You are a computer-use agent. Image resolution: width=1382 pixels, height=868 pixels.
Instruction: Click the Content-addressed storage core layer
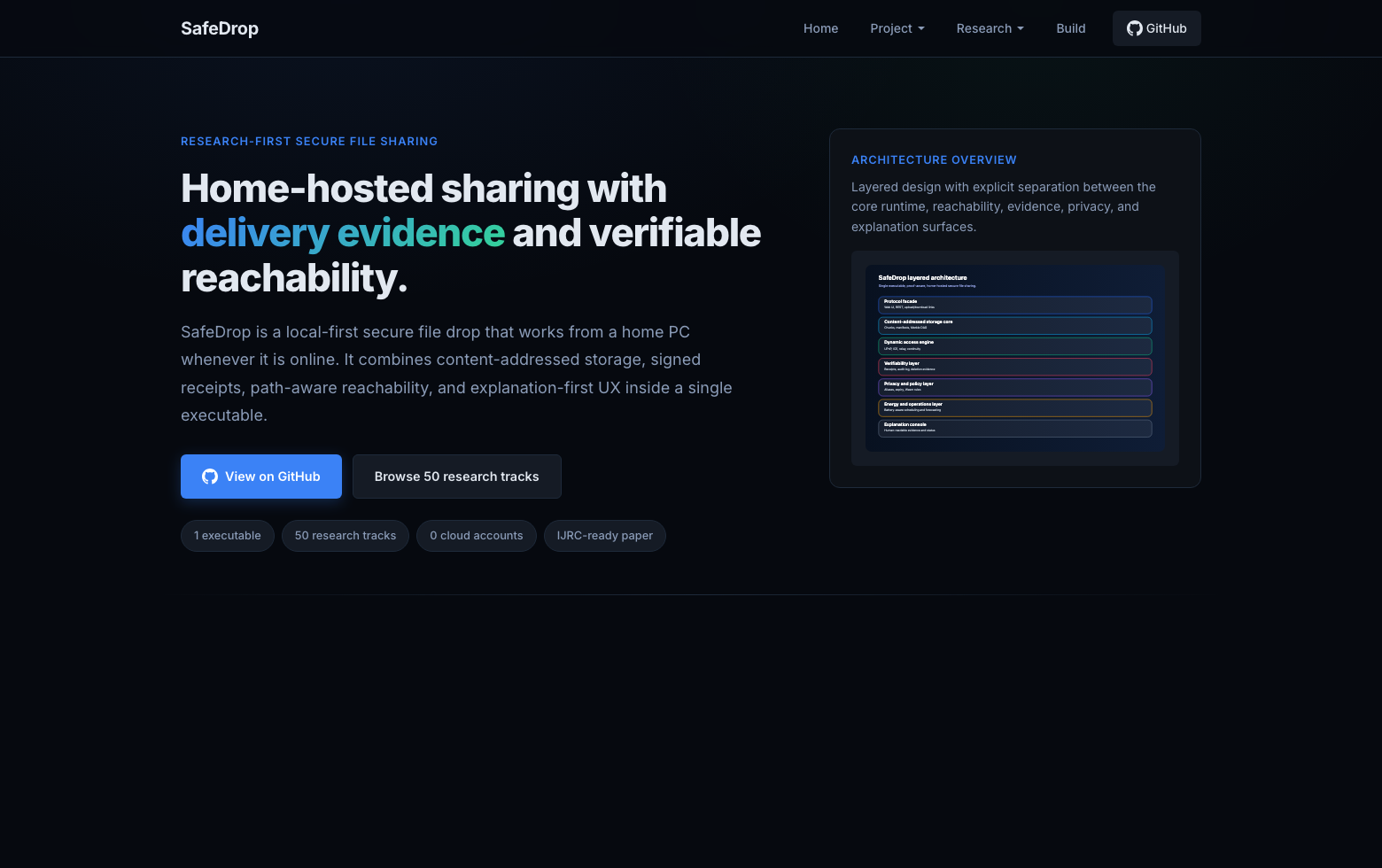click(x=1014, y=325)
